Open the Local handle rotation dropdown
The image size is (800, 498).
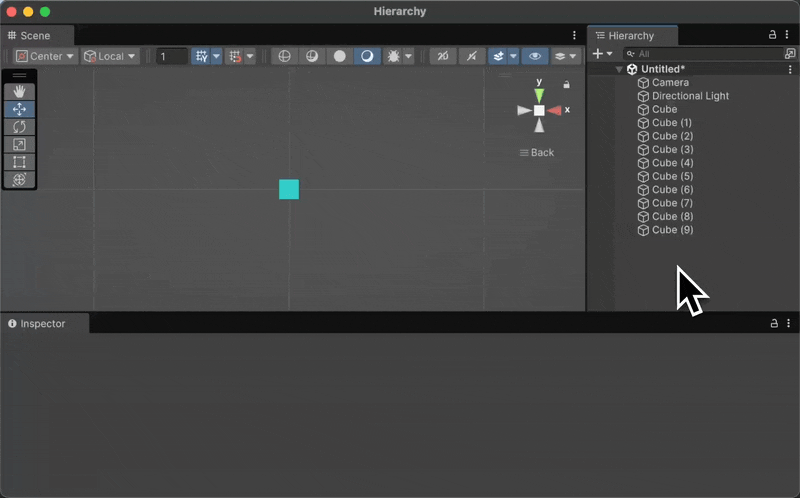click(x=110, y=56)
